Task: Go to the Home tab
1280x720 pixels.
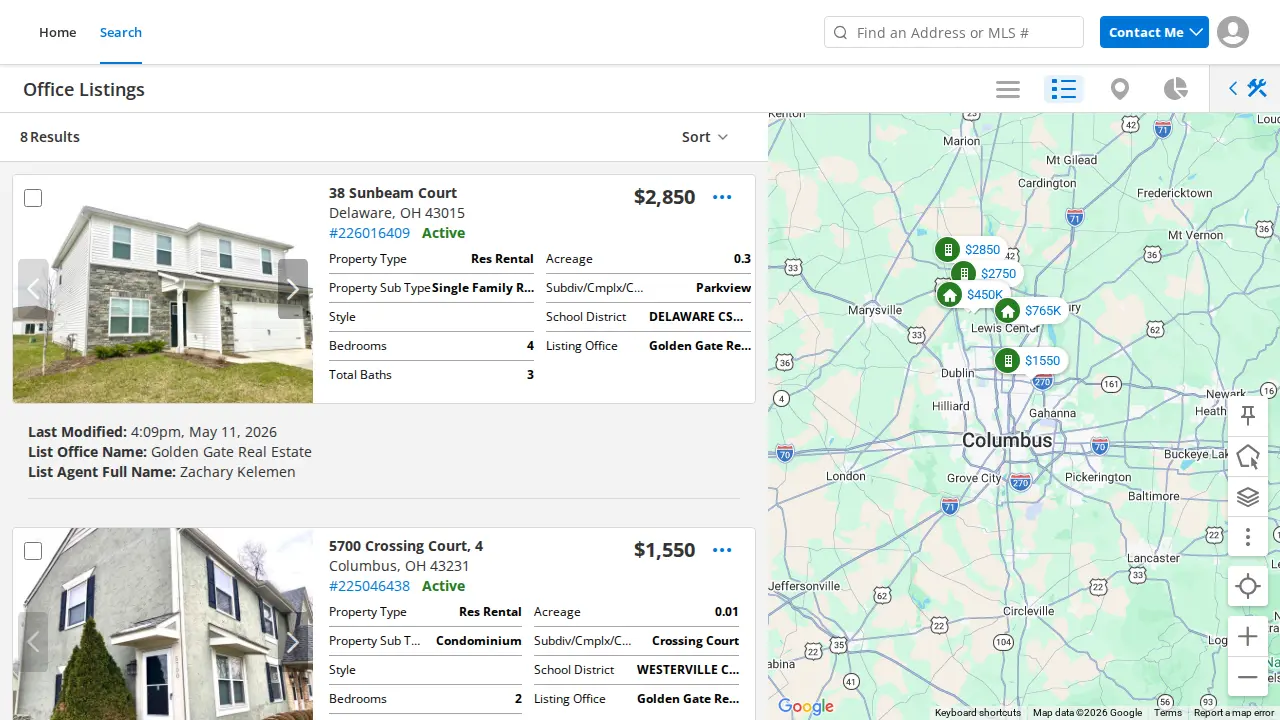Action: coord(58,32)
